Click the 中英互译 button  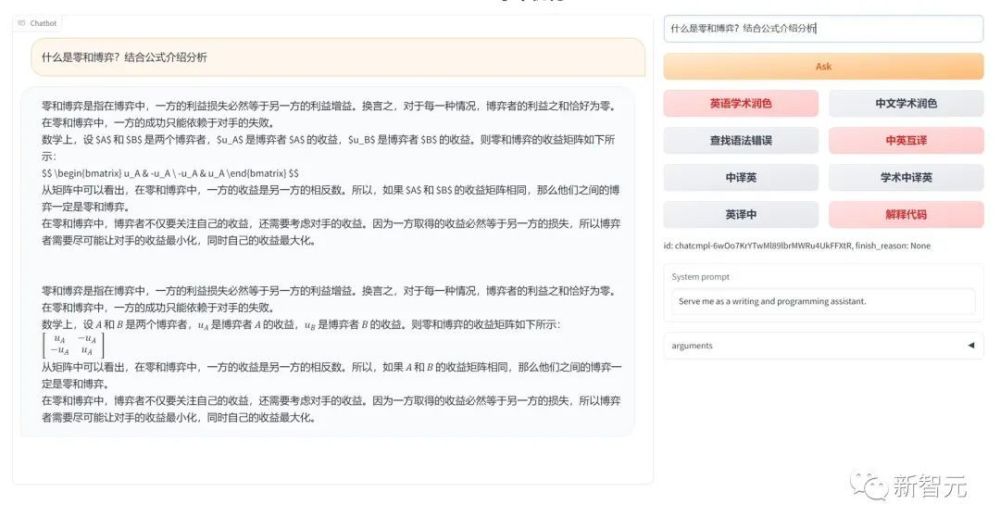(906, 140)
